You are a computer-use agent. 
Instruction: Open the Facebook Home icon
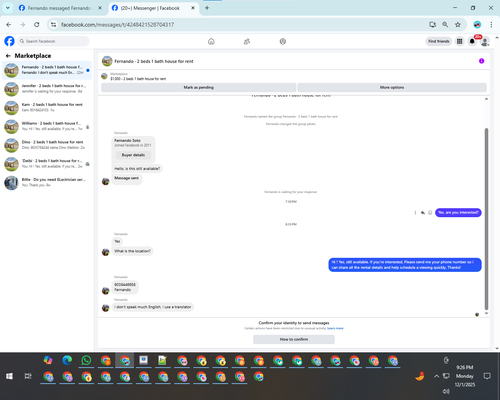(x=211, y=41)
